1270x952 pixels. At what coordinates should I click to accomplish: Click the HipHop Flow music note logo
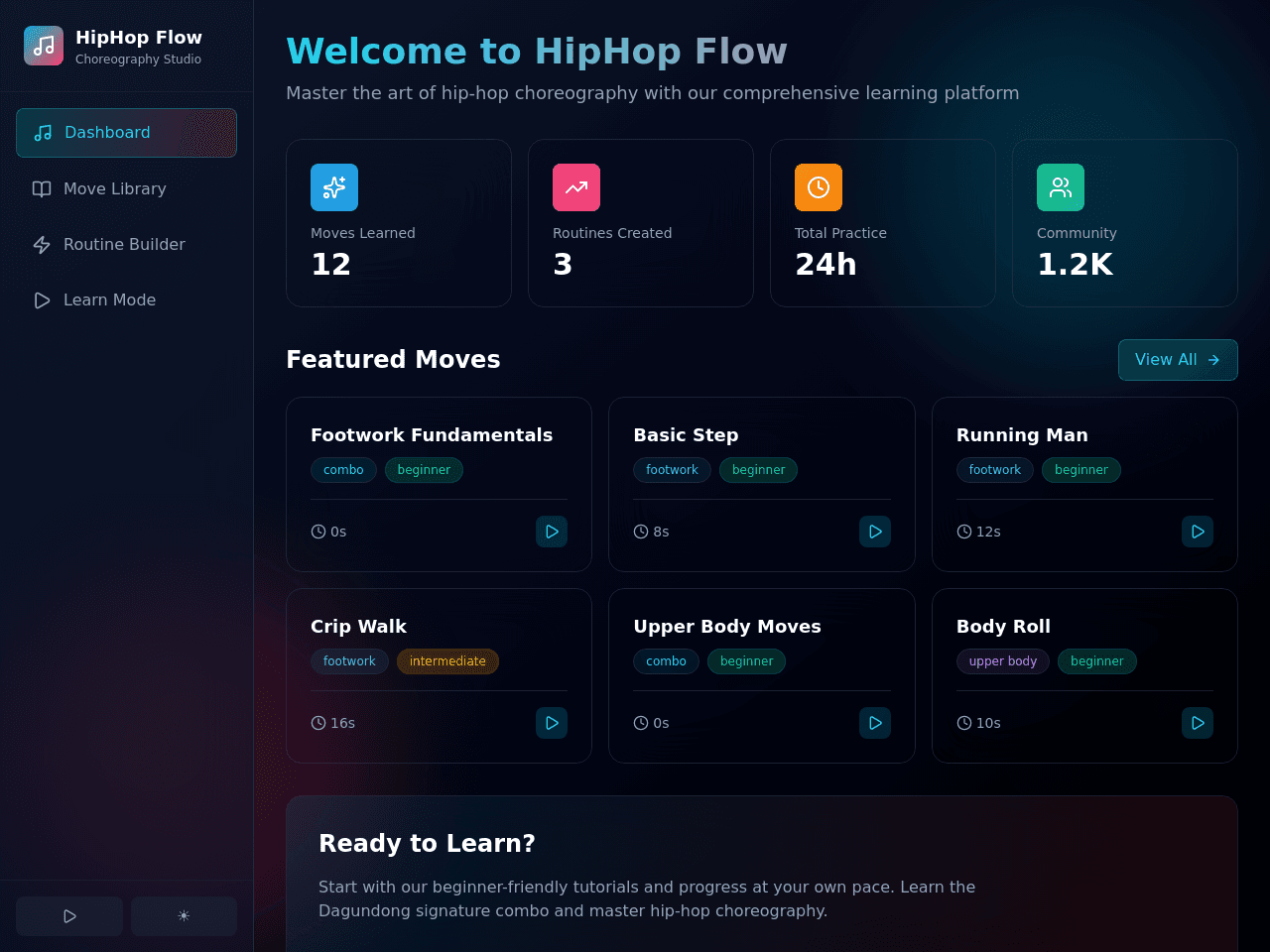pos(44,46)
